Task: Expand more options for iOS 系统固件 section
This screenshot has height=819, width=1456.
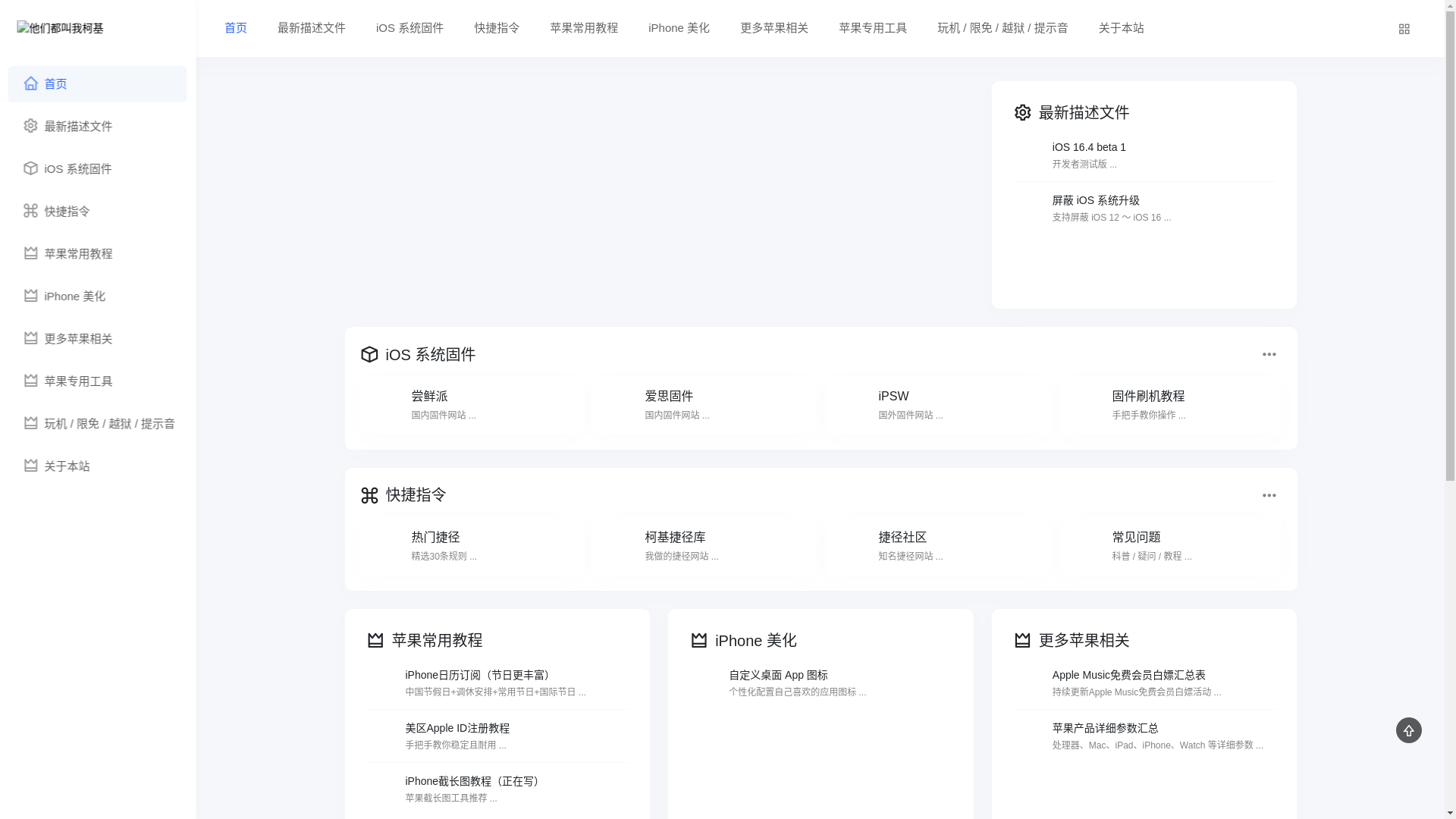Action: tap(1269, 355)
